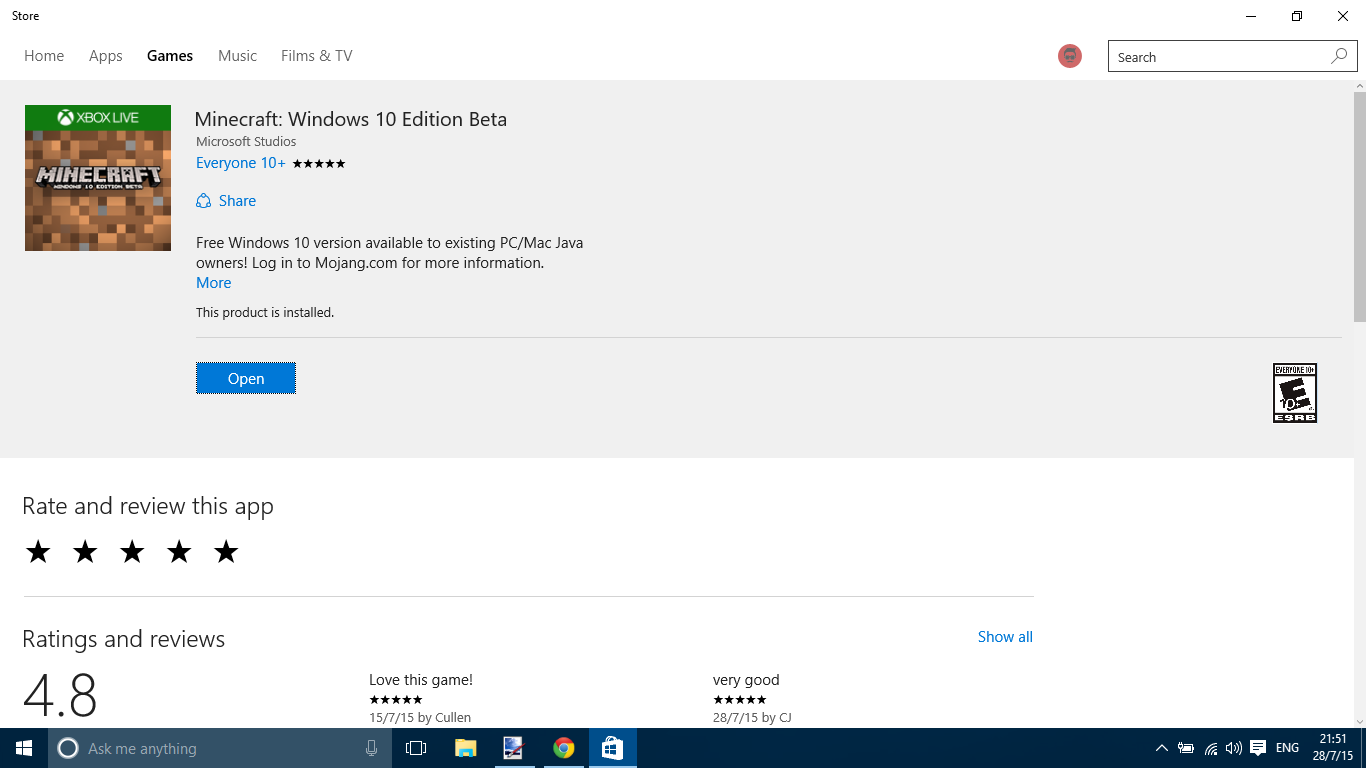Rate the app five stars

point(225,551)
